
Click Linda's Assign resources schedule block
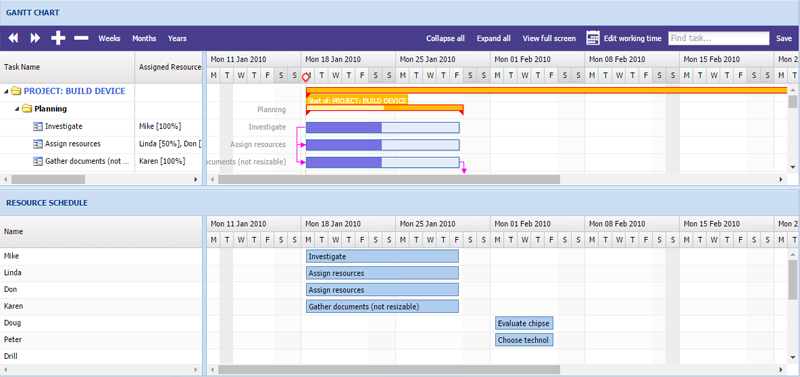tap(382, 273)
